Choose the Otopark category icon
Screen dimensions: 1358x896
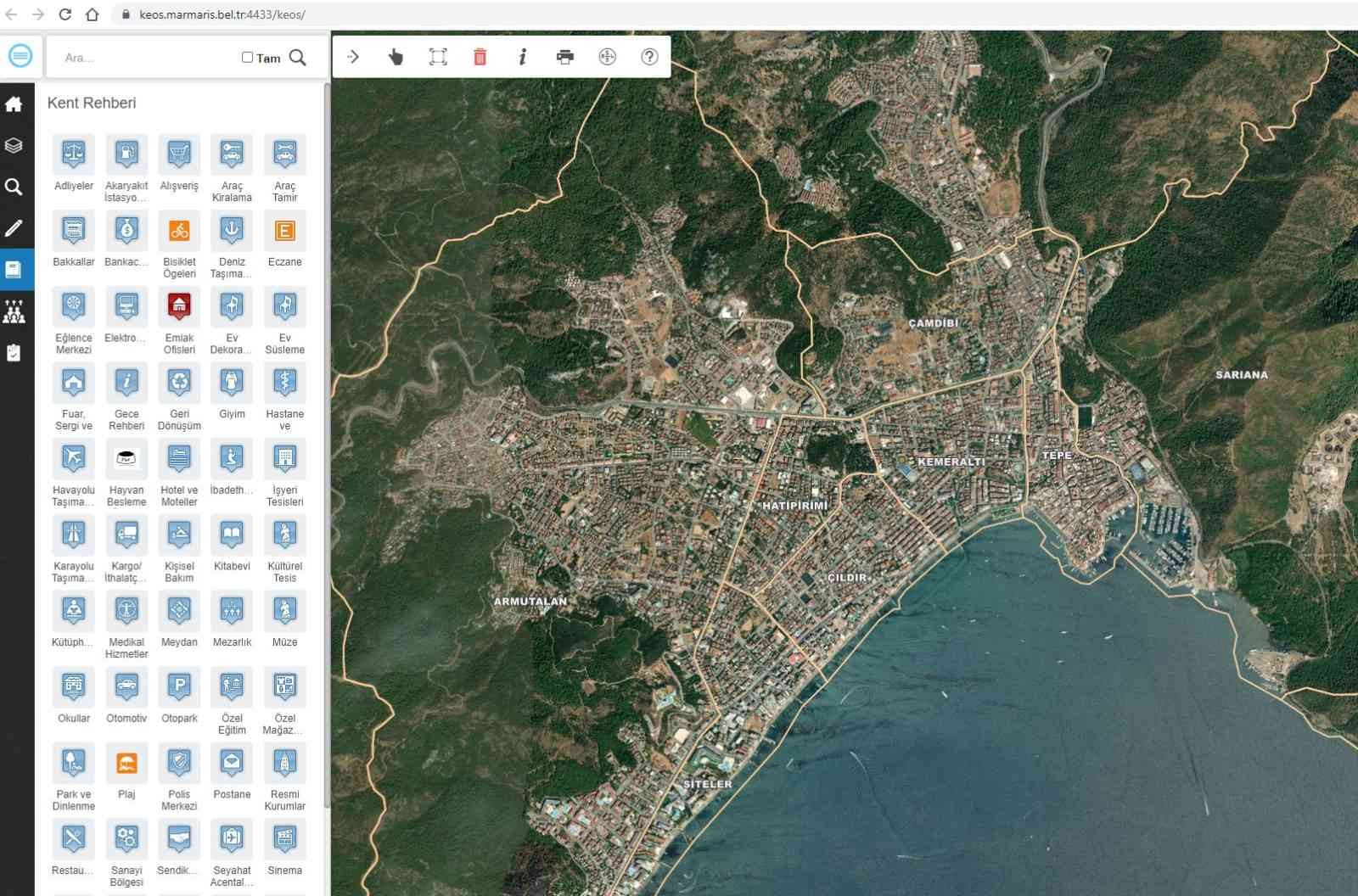[179, 686]
